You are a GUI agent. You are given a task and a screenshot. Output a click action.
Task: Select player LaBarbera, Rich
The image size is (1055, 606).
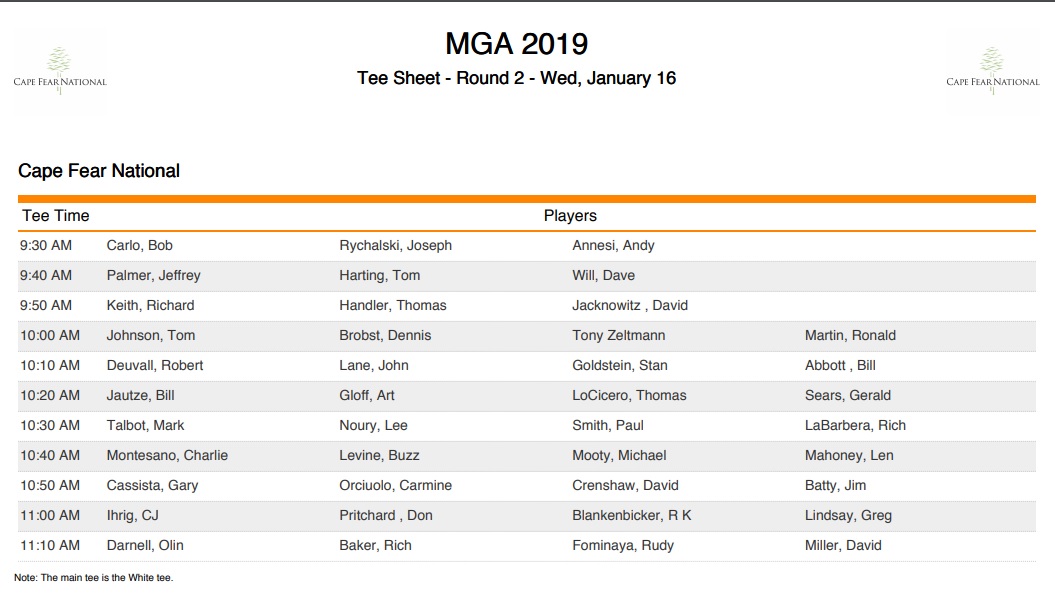(855, 425)
